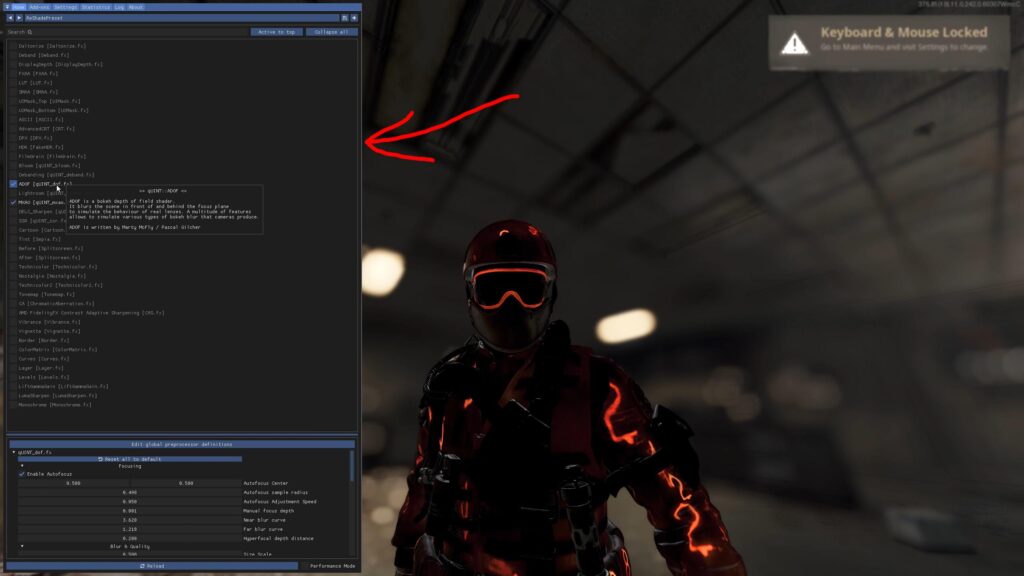This screenshot has width=1024, height=576.
Task: Toggle the Enable Autofocus checkbox
Action: pos(22,474)
